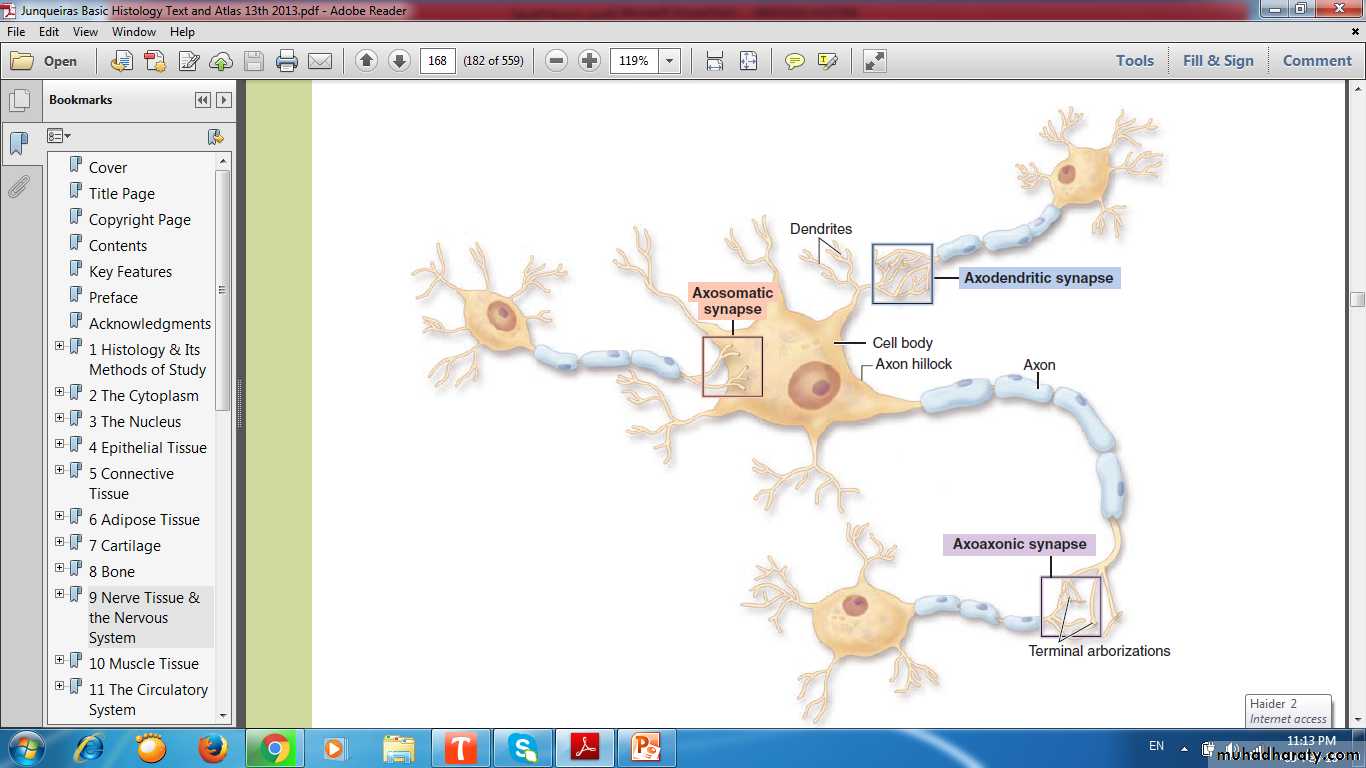Viewport: 1366px width, 768px height.
Task: Jump to the Contents bookmark
Action: pos(117,246)
